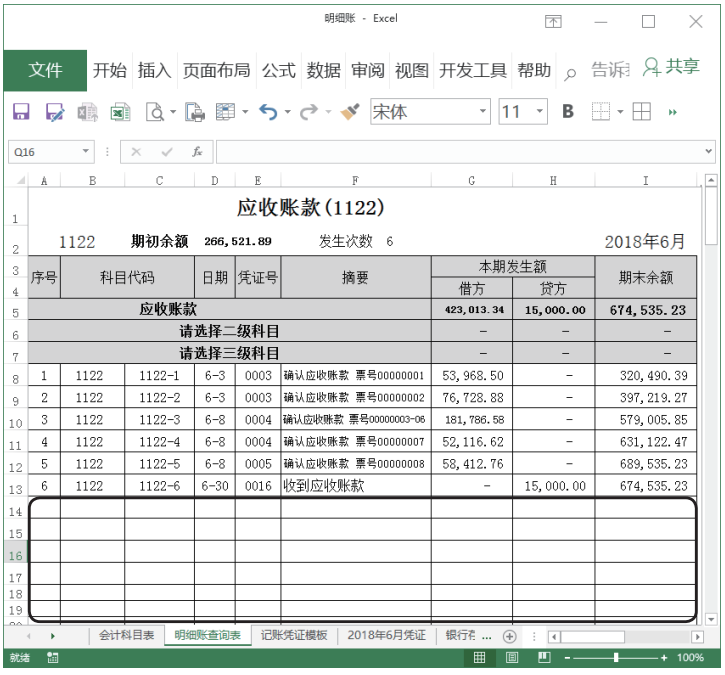725x675 pixels.
Task: Click zoom in plus button
Action: [x=664, y=657]
